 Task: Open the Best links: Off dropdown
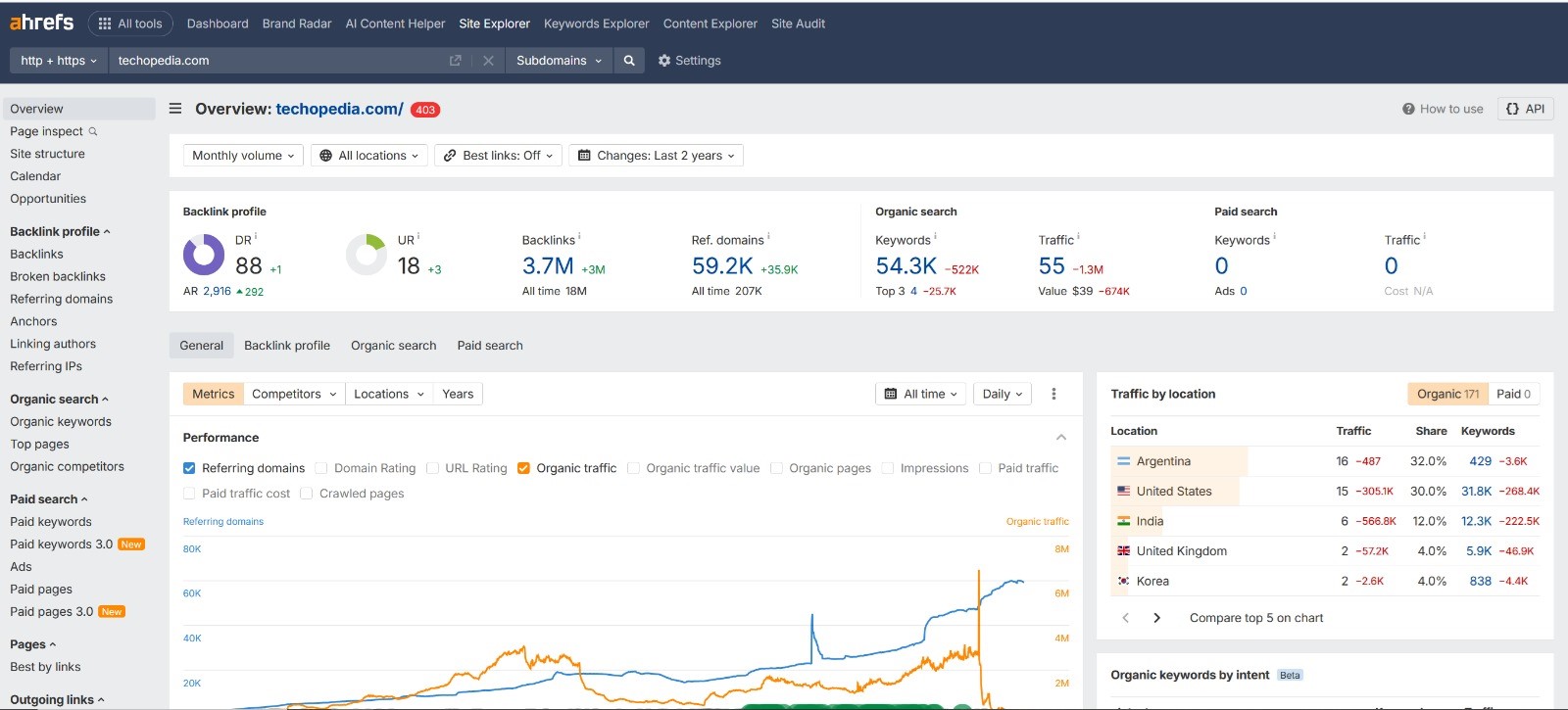pyautogui.click(x=498, y=156)
